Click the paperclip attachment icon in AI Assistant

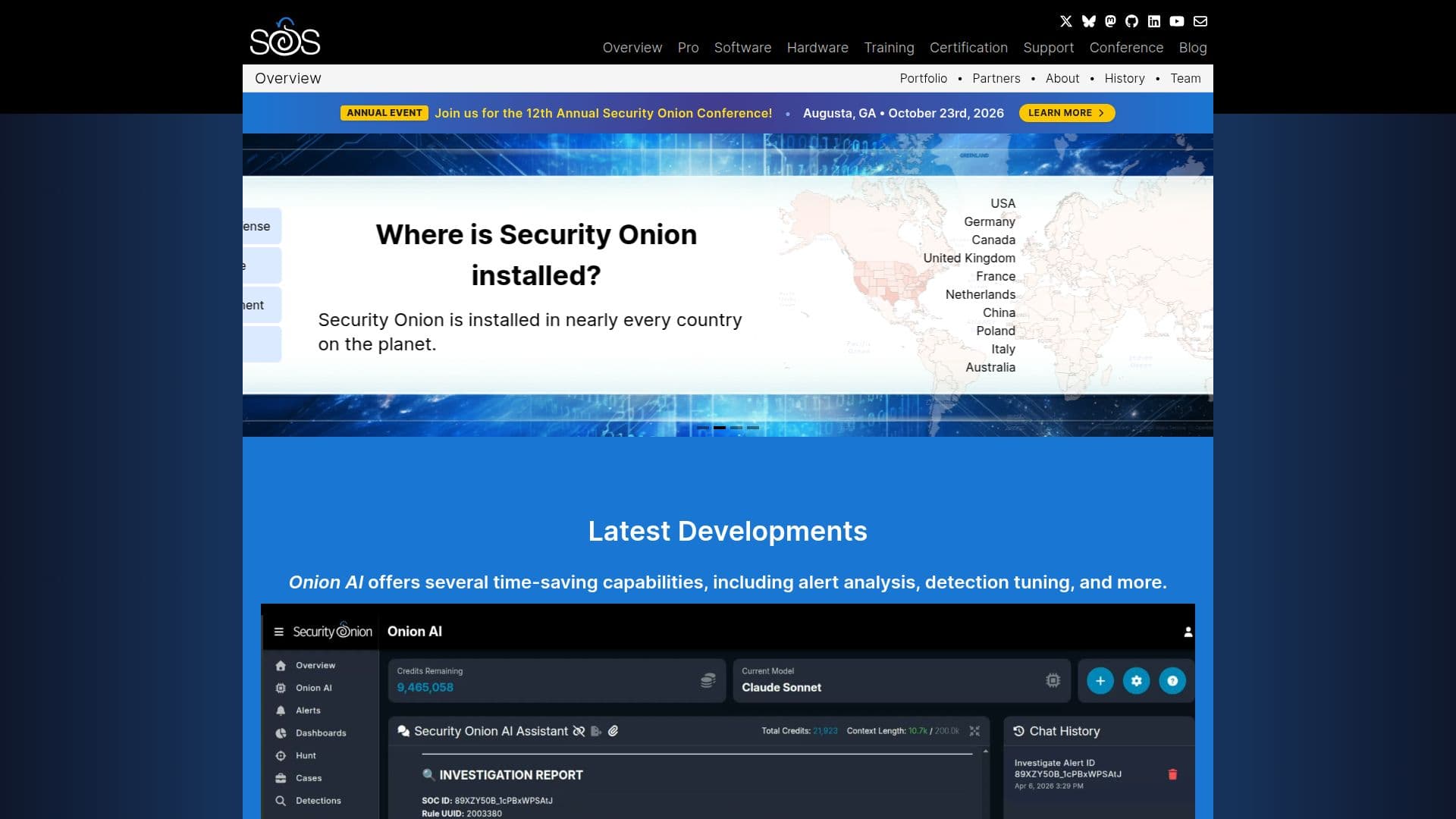tap(613, 731)
